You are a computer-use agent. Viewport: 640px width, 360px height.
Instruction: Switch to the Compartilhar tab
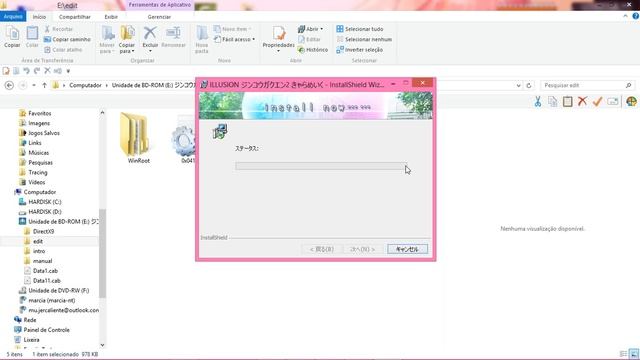click(75, 17)
